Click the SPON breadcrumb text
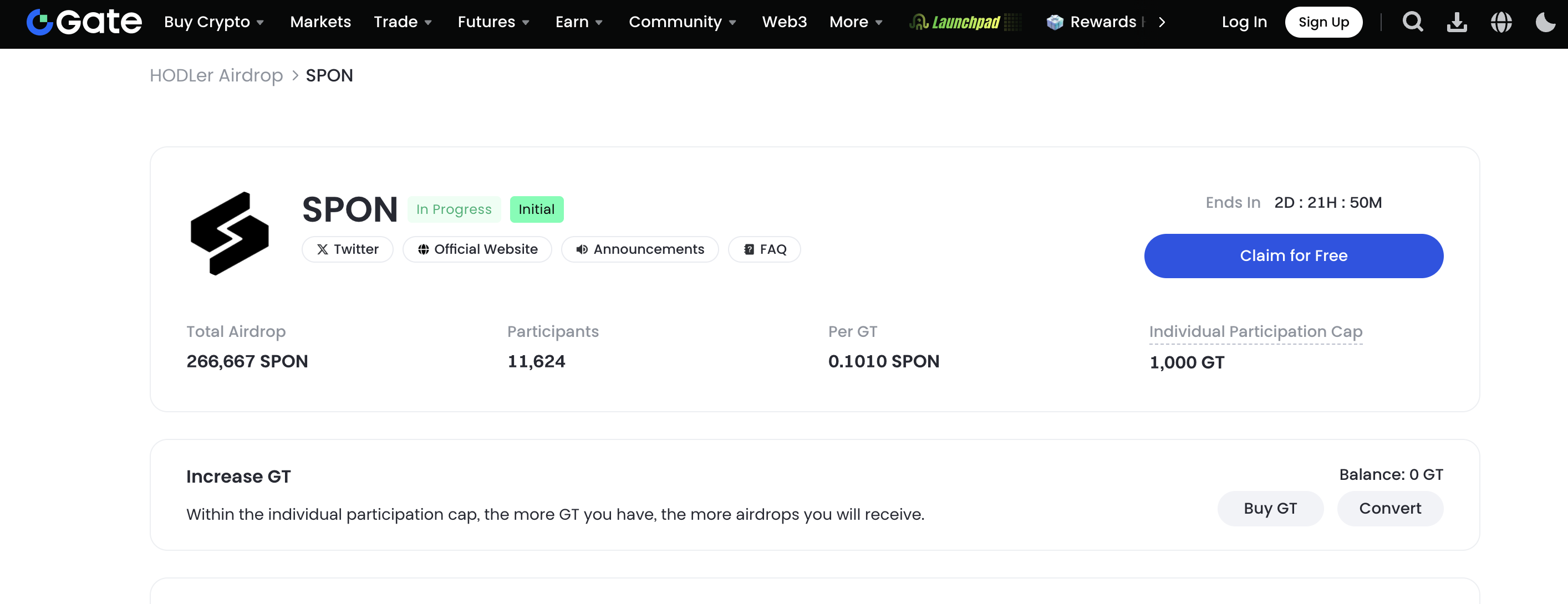The width and height of the screenshot is (1568, 604). (x=329, y=75)
